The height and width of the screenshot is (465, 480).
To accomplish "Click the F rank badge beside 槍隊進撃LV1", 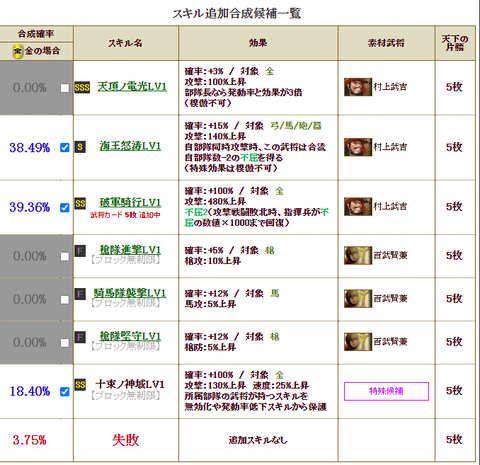I will pos(80,251).
